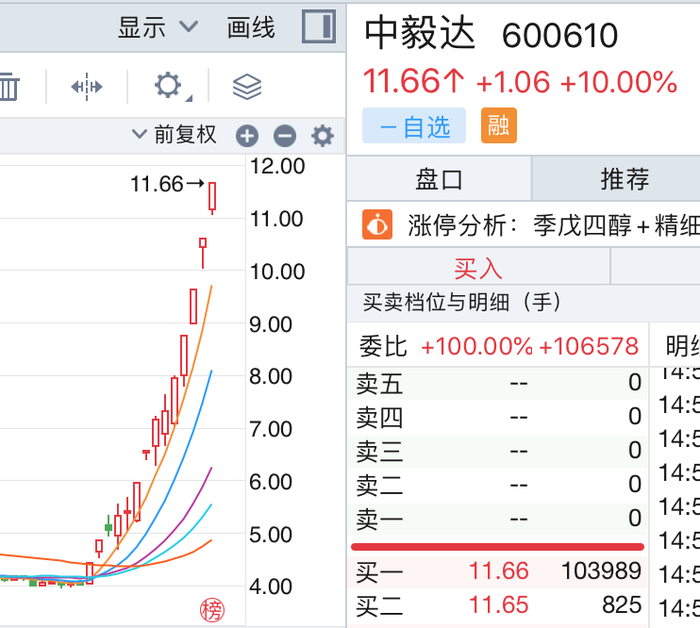This screenshot has width=700, height=628.
Task: Open the stacked layers icon
Action: click(x=247, y=87)
